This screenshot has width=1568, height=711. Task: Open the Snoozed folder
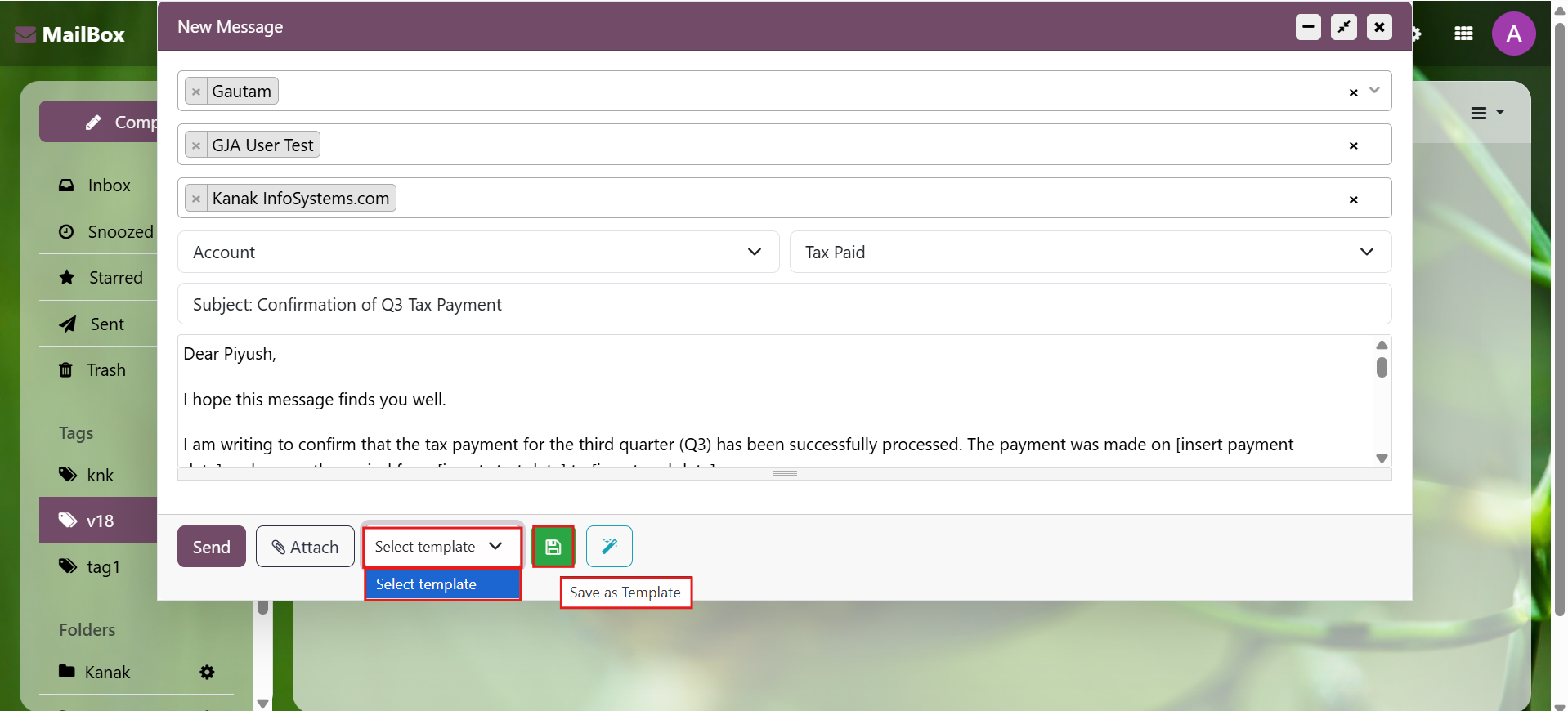coord(98,232)
